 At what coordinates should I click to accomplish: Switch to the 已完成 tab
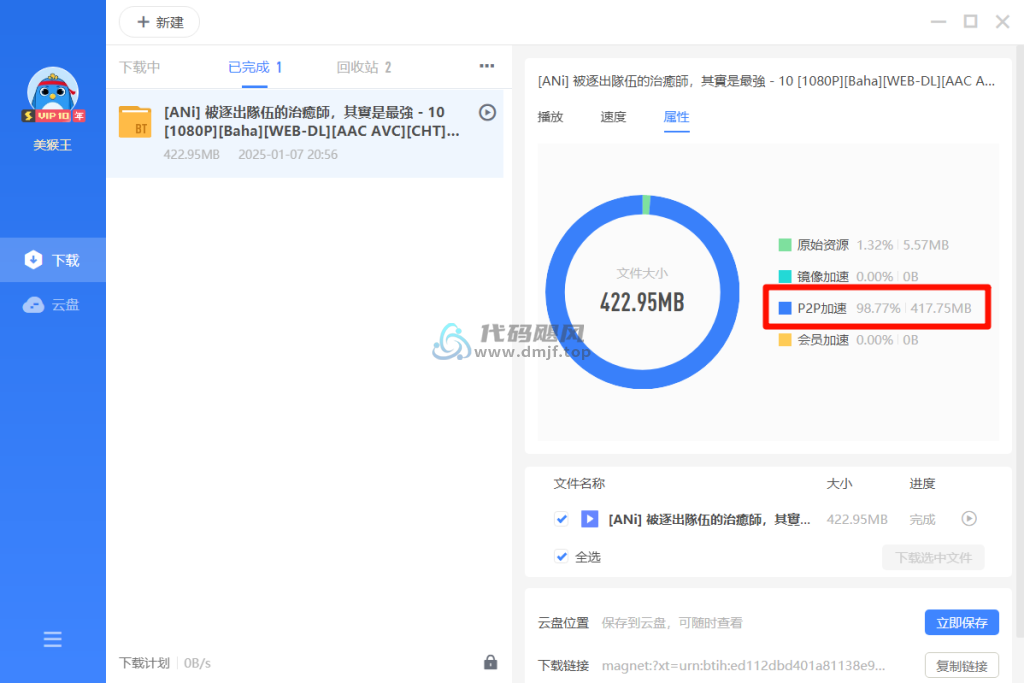[x=255, y=67]
